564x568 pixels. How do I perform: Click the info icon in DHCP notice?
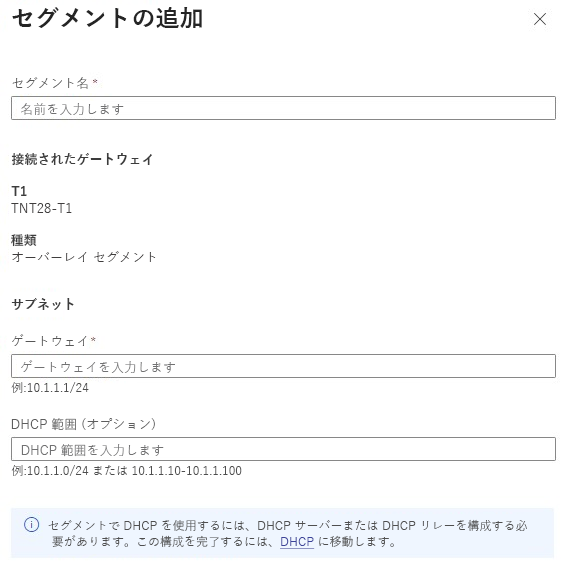(x=32, y=525)
